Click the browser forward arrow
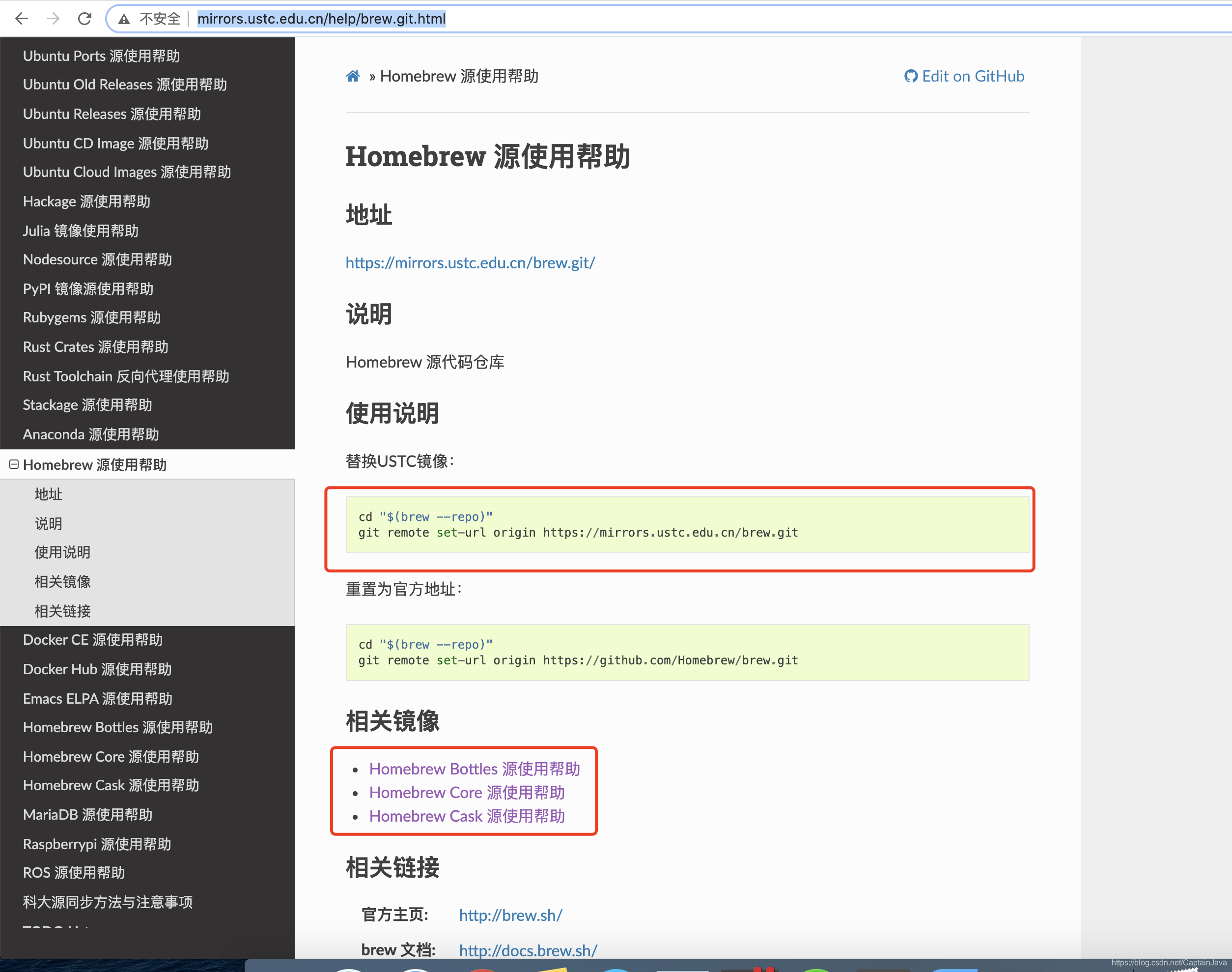The height and width of the screenshot is (972, 1232). pyautogui.click(x=53, y=19)
